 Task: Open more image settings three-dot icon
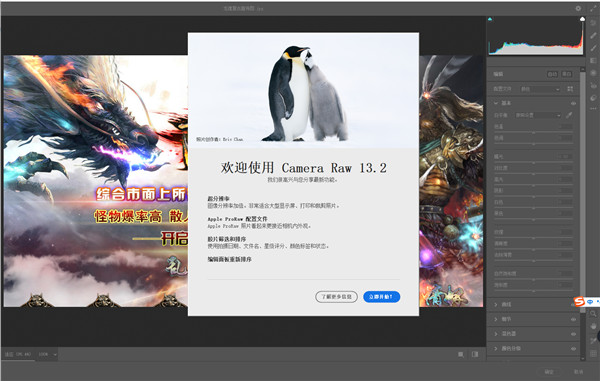593,109
